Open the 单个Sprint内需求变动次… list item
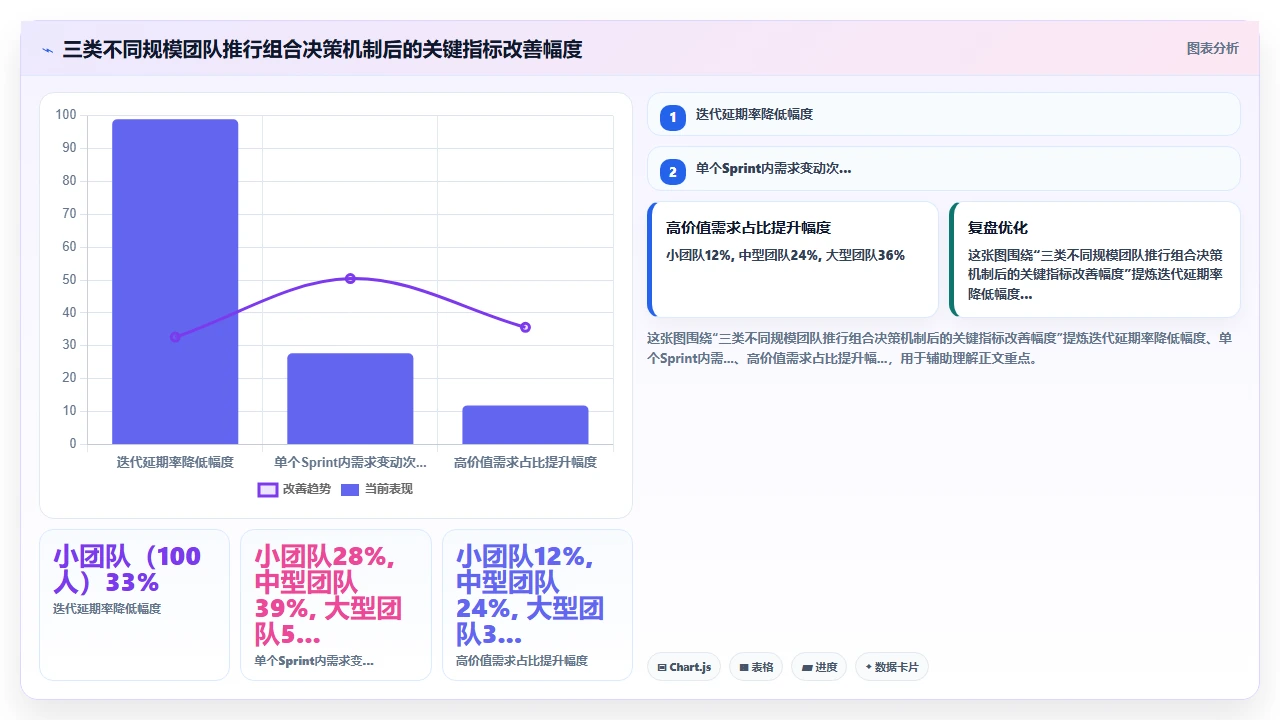Image resolution: width=1280 pixels, height=720 pixels. 944,169
